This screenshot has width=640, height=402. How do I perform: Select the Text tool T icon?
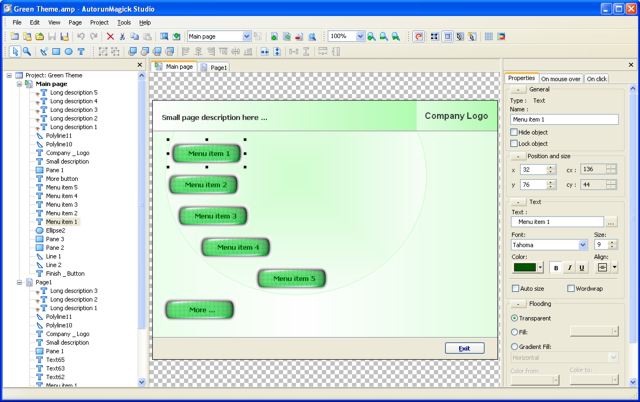pyautogui.click(x=81, y=51)
